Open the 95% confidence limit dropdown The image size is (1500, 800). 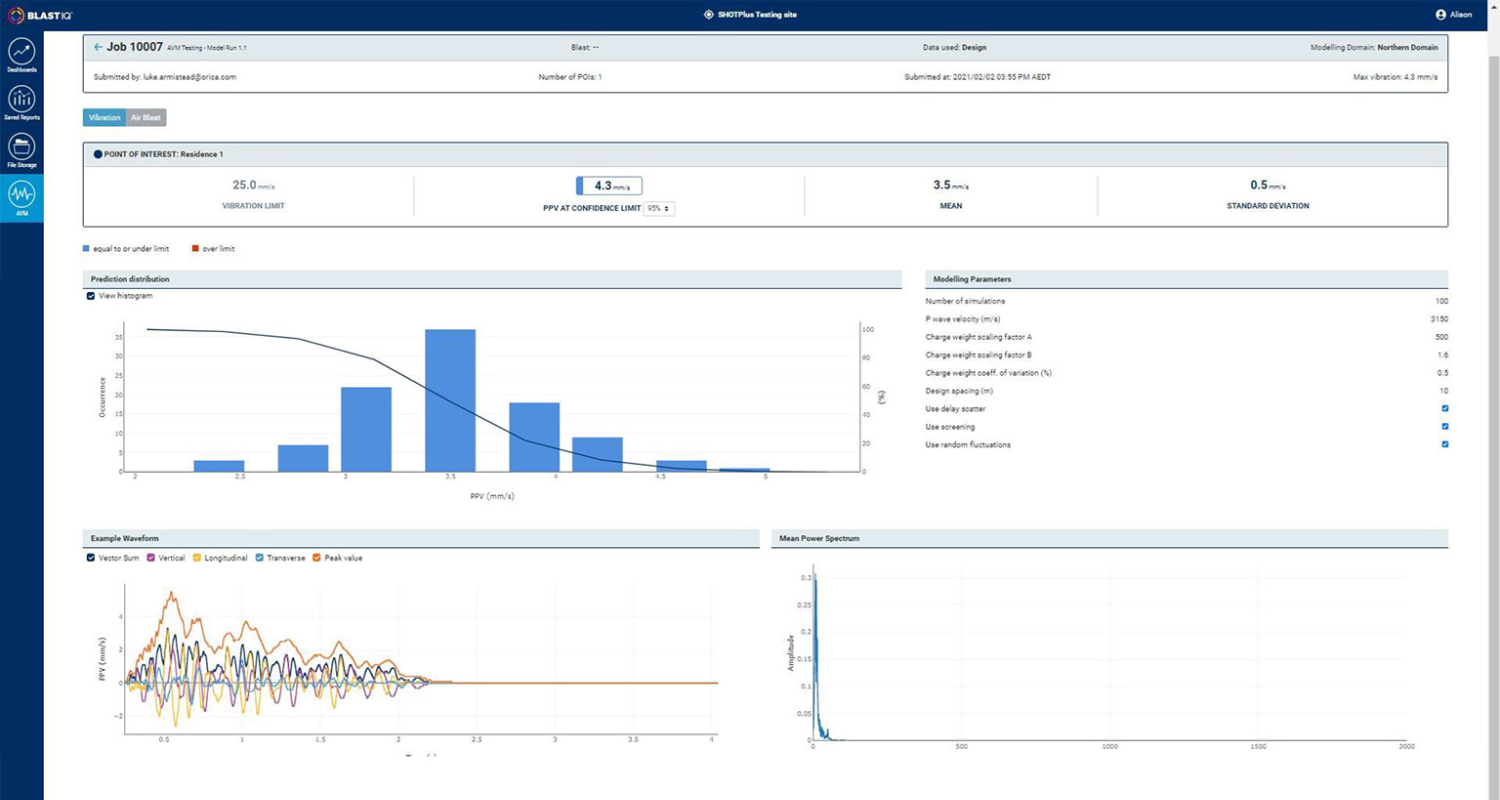point(659,208)
